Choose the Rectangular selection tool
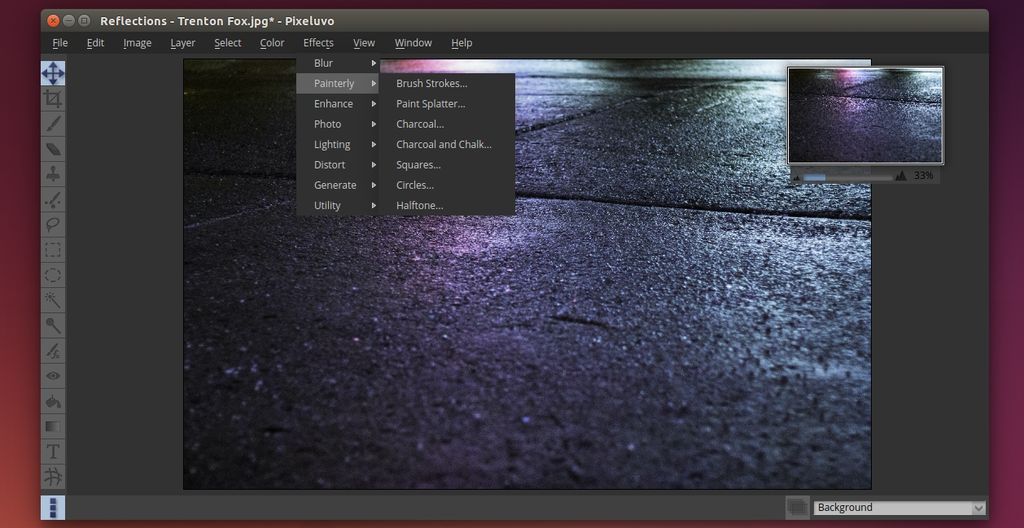The height and width of the screenshot is (528, 1024). point(53,250)
